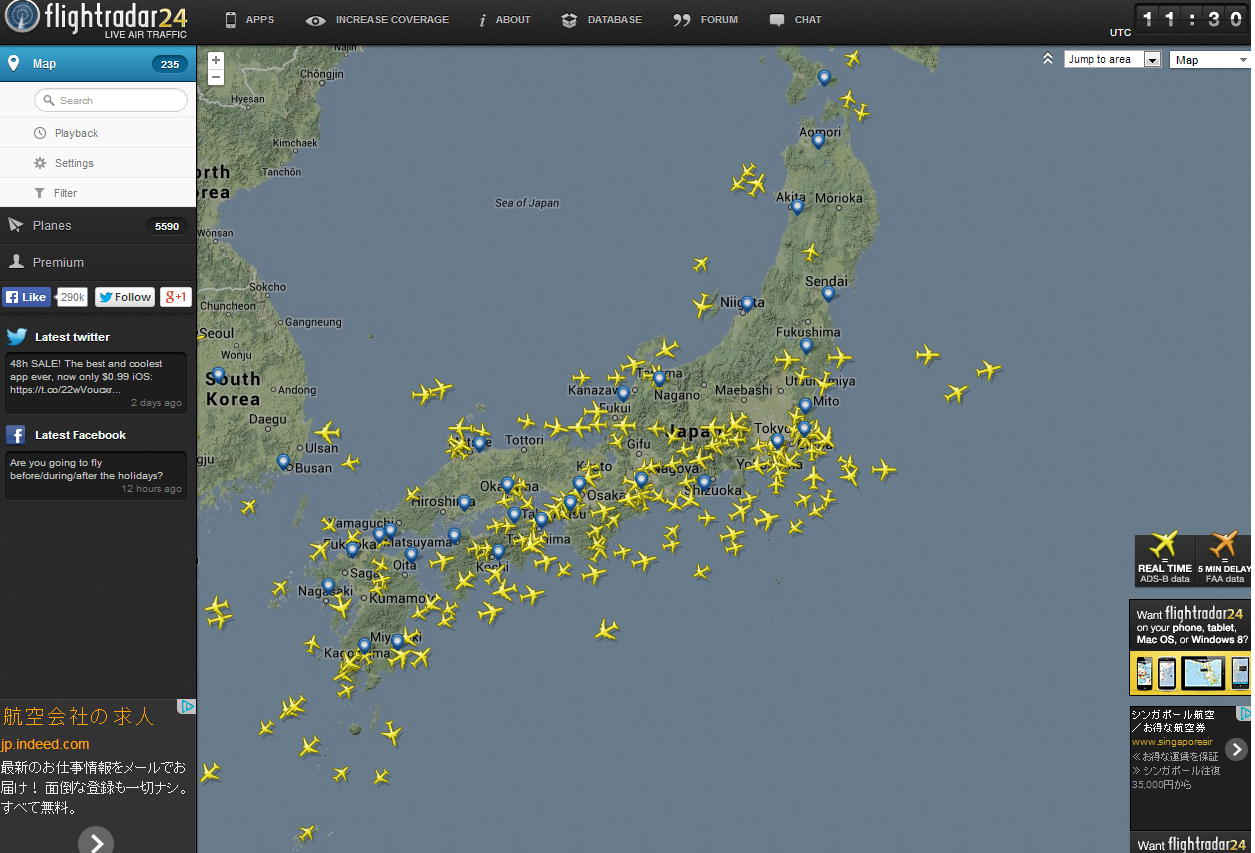Image resolution: width=1255 pixels, height=853 pixels.
Task: Click the Search input field
Action: 111,100
